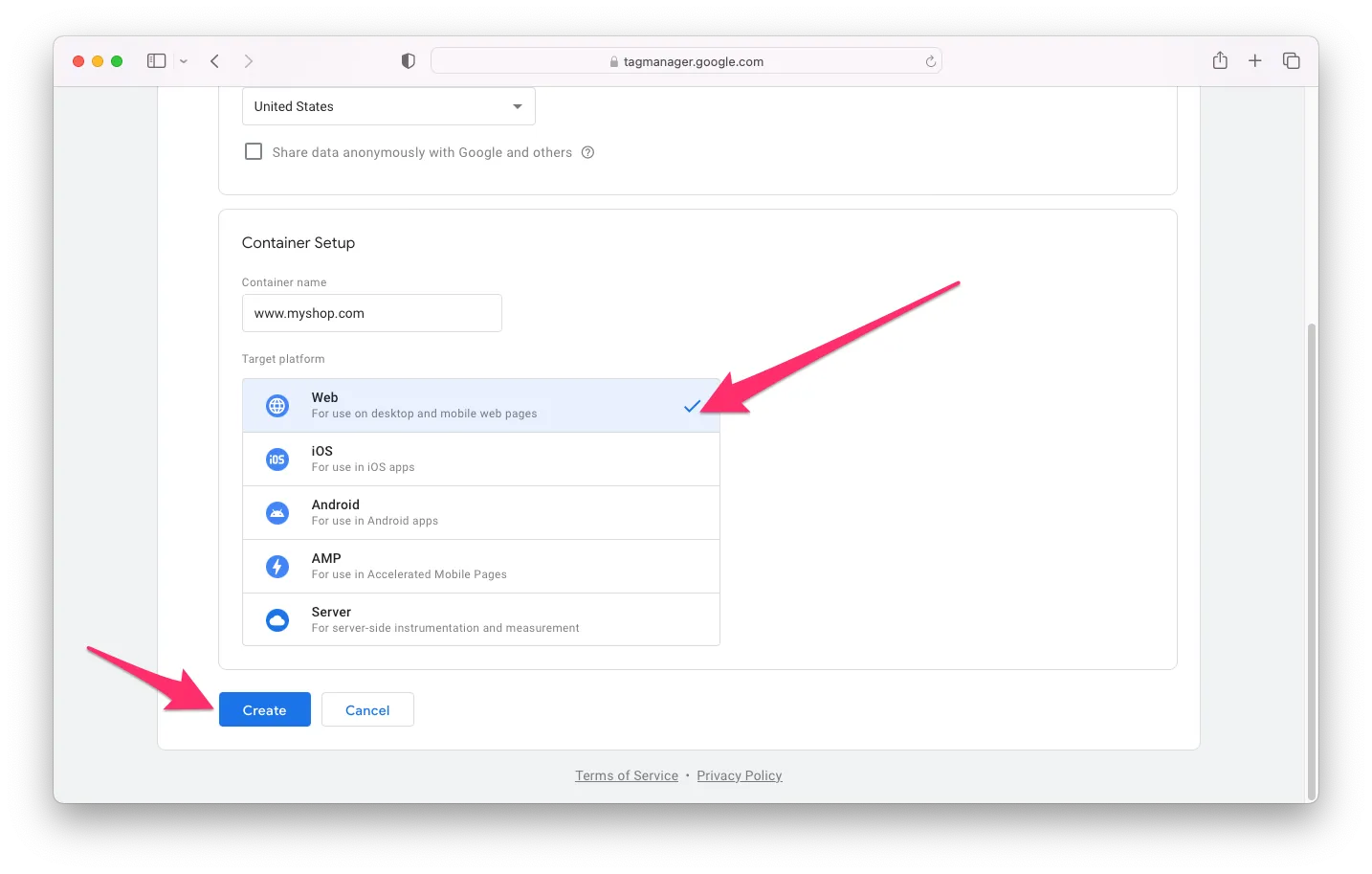
Task: Click the Container name input field
Action: (371, 313)
